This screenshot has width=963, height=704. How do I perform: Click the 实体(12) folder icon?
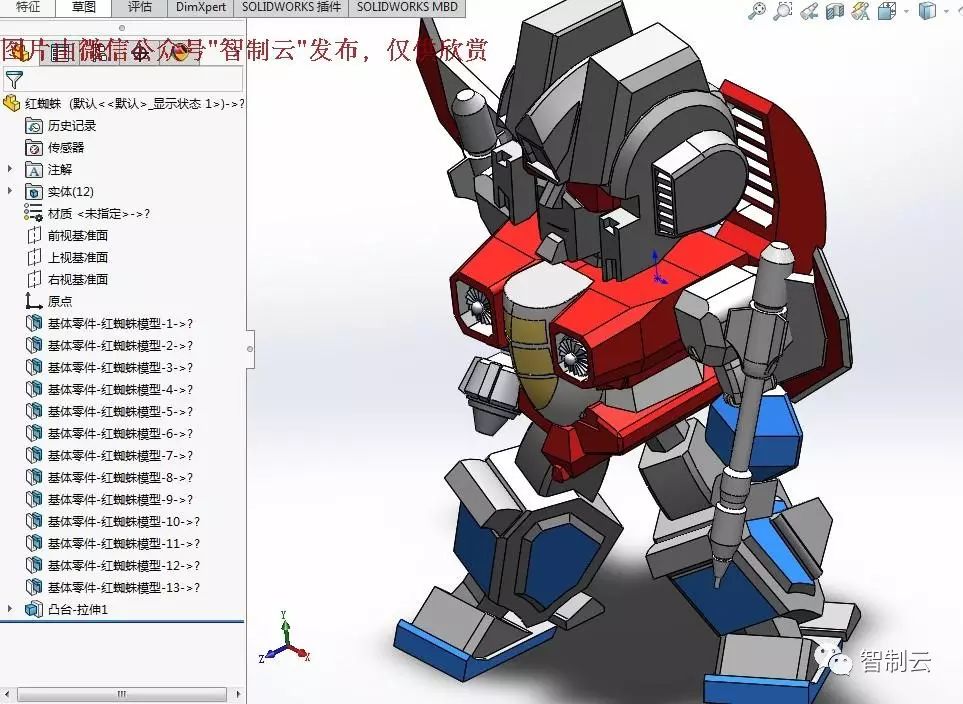[33, 192]
